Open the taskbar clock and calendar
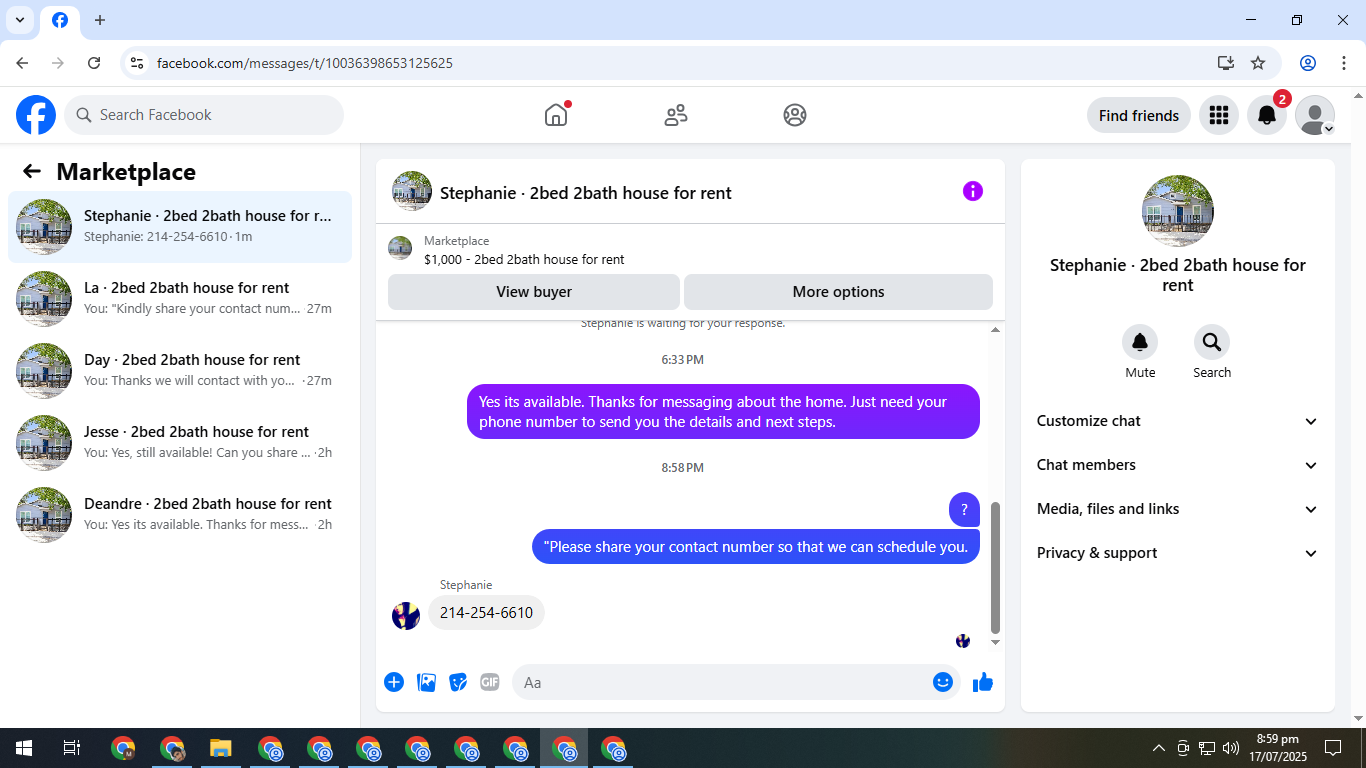The height and width of the screenshot is (768, 1366). [1278, 748]
